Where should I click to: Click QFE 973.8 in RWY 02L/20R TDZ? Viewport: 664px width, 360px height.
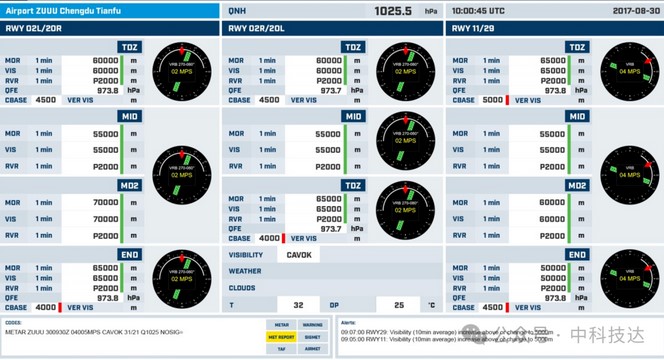point(107,91)
